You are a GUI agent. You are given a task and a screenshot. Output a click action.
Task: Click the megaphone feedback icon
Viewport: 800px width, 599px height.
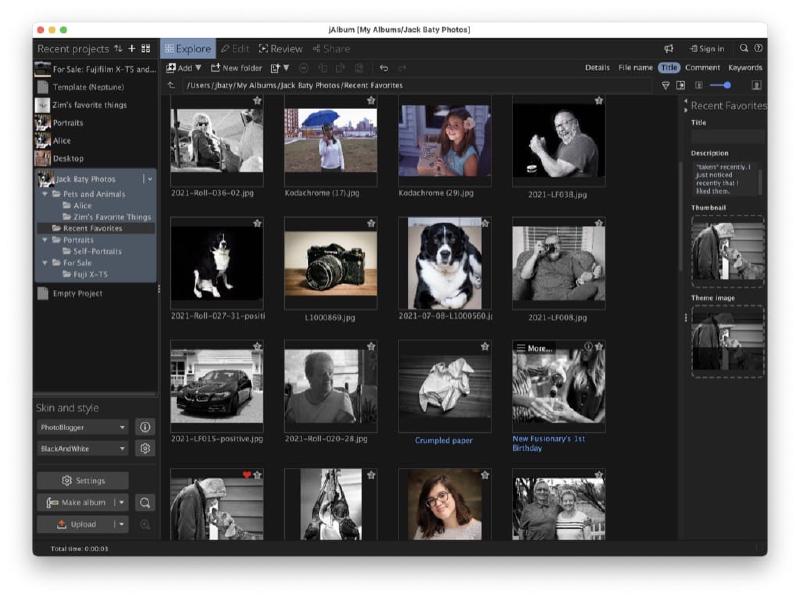pos(669,48)
